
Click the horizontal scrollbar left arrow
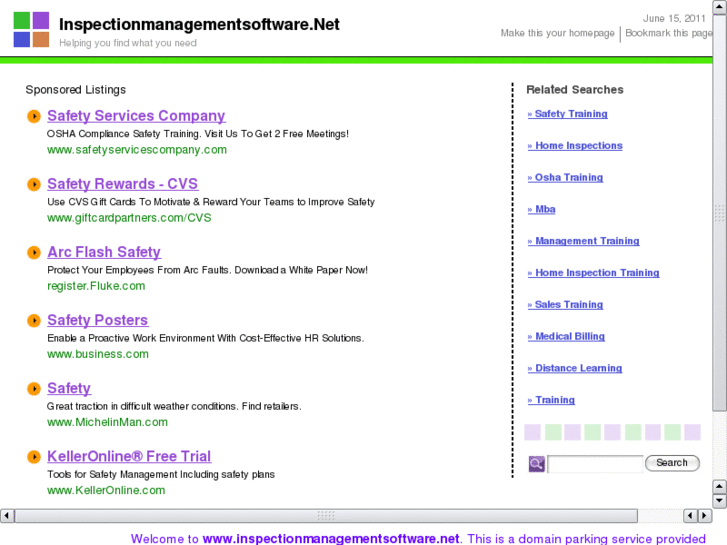[x=7, y=515]
